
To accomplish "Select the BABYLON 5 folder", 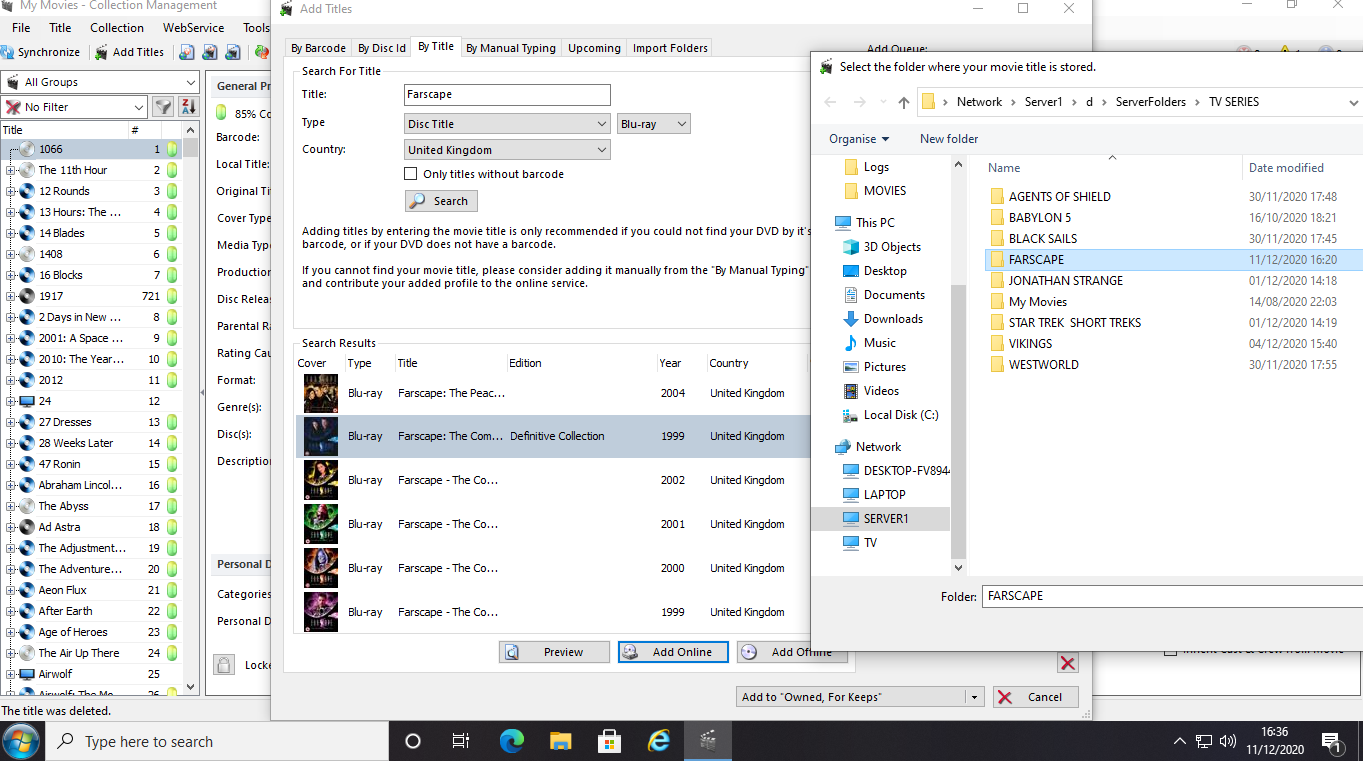I will (1039, 218).
